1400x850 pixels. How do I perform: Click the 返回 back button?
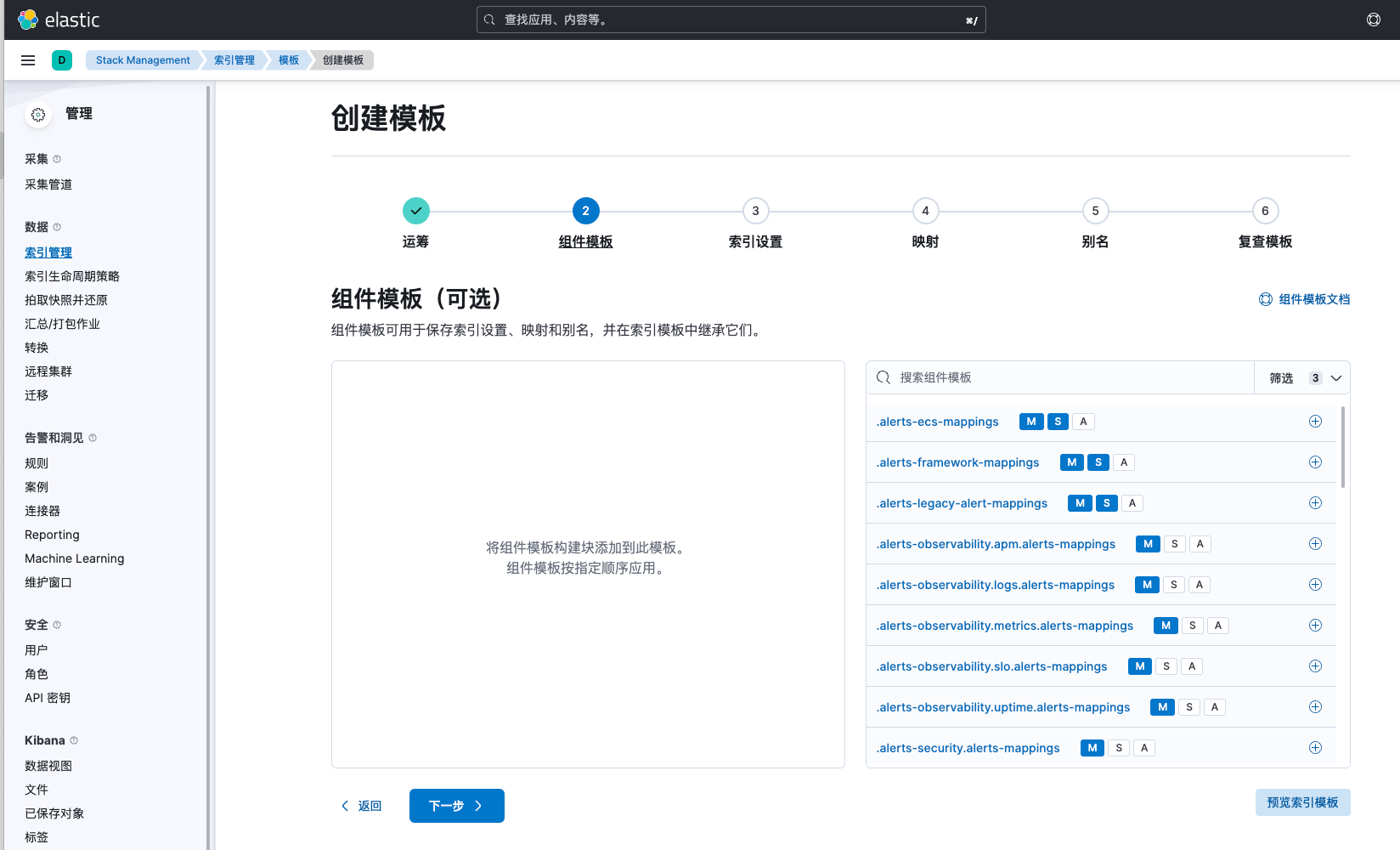tap(361, 806)
